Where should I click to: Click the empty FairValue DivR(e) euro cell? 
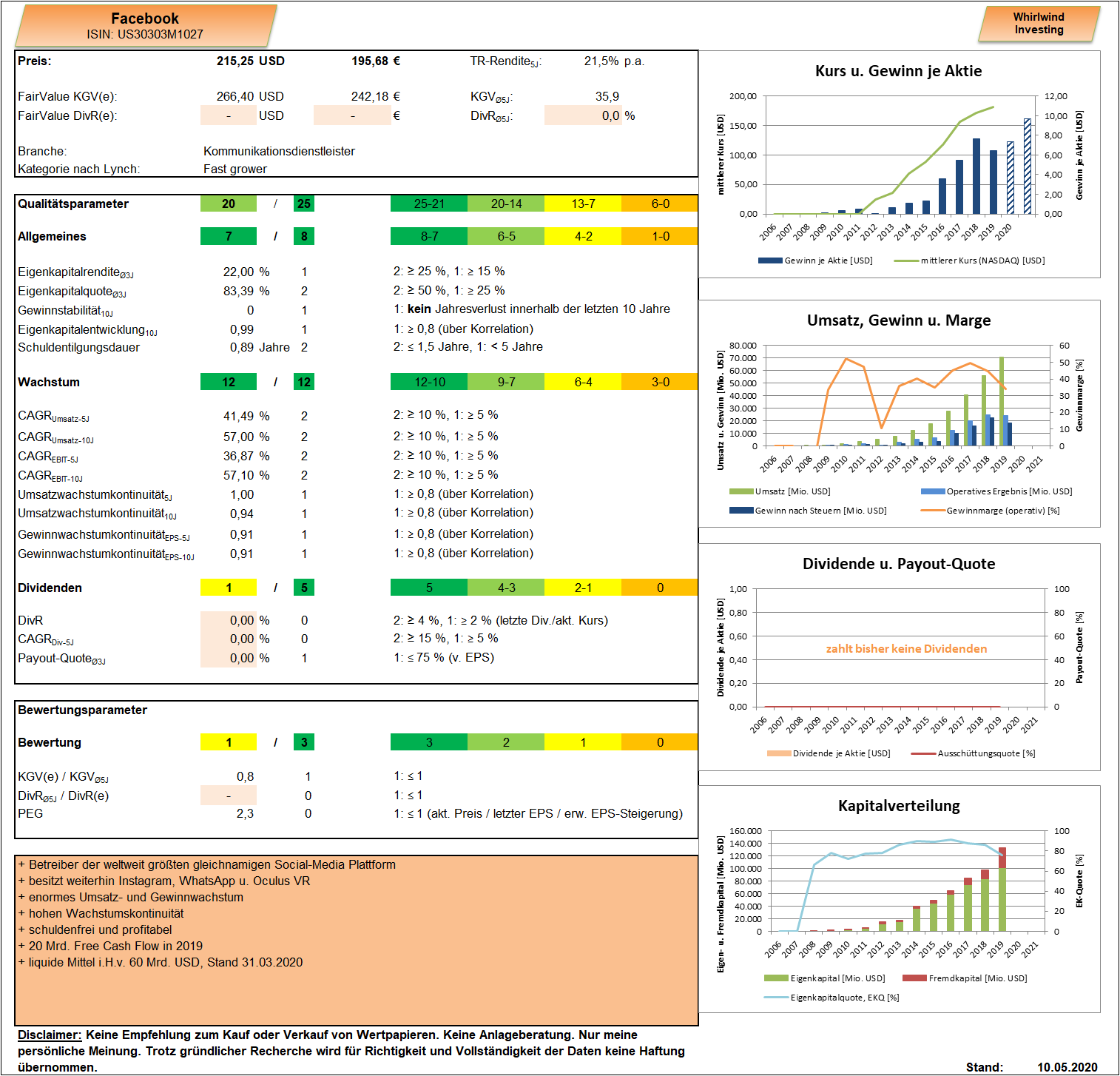[x=352, y=115]
